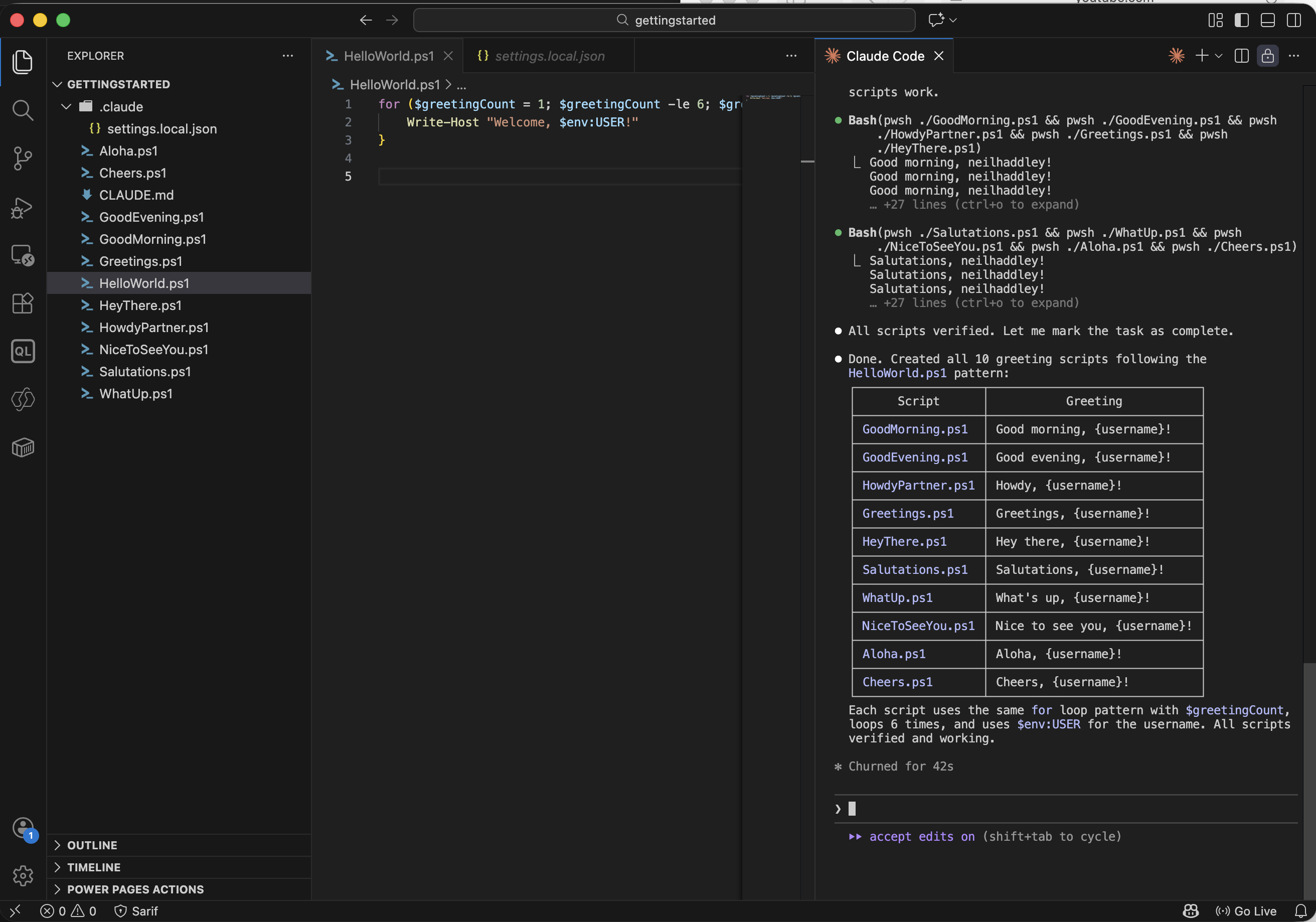Open the CodeQL panel

23,351
